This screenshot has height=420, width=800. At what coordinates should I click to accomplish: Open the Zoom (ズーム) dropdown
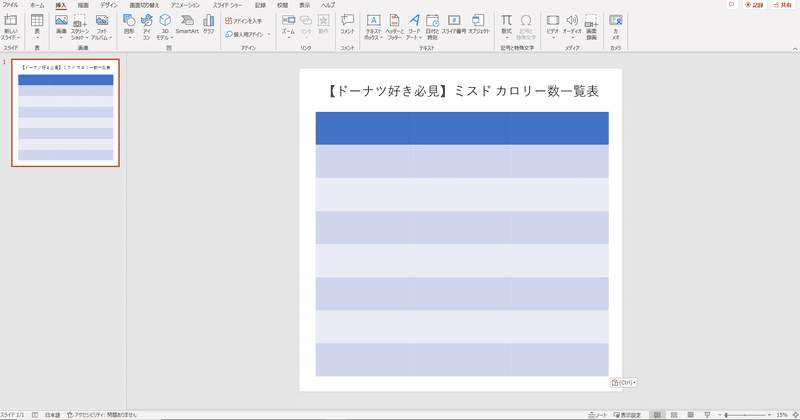click(288, 27)
